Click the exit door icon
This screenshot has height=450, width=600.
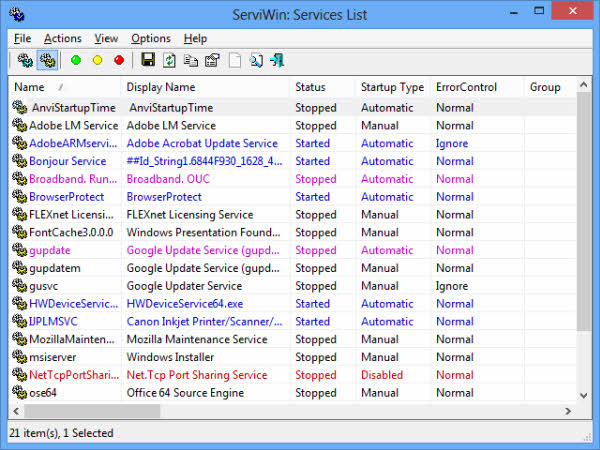(277, 61)
